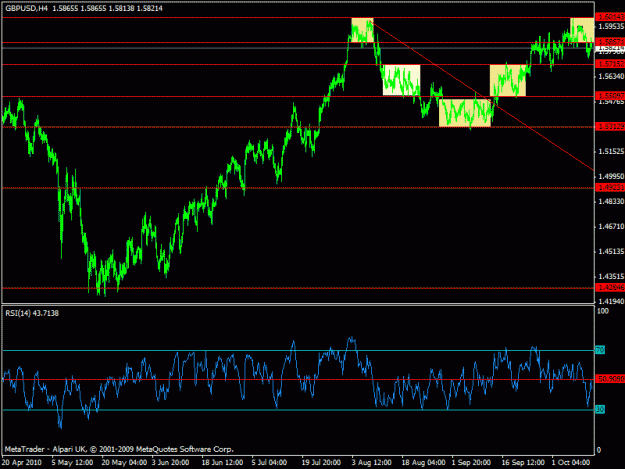Click the RSI 70 overbought level label

point(600,350)
